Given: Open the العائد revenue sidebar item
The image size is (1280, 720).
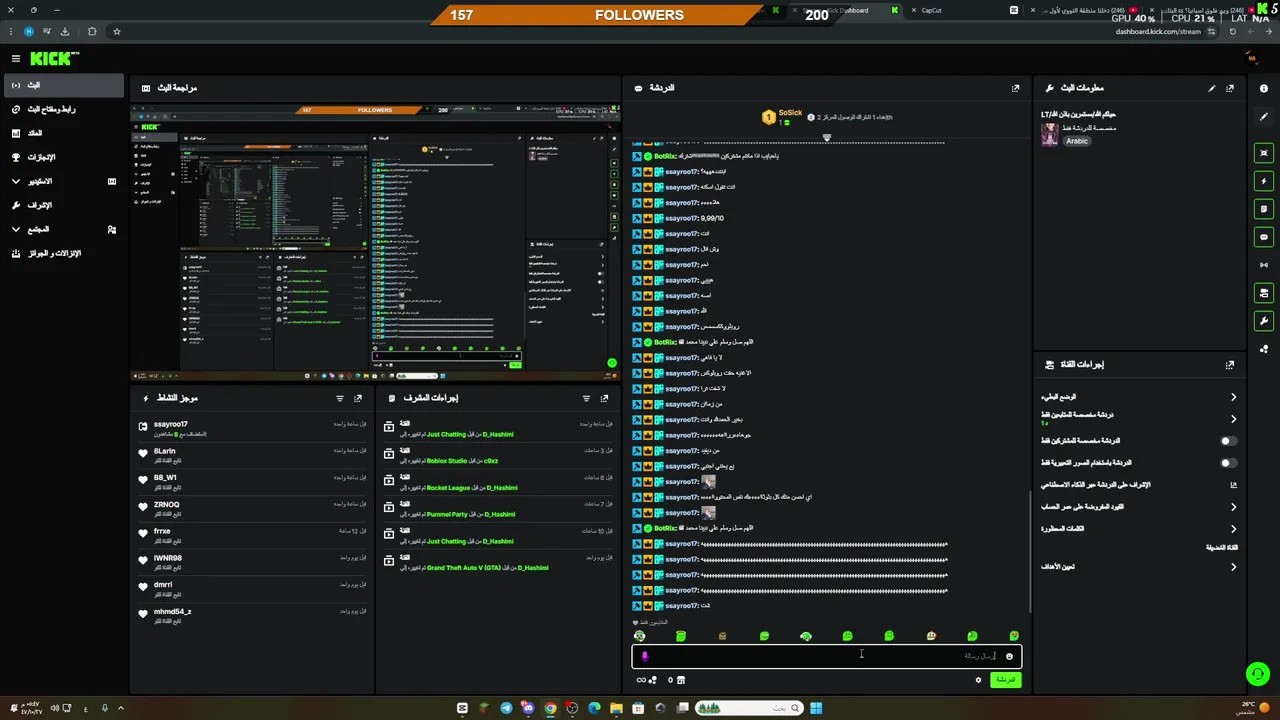Looking at the screenshot, I should click(x=64, y=133).
